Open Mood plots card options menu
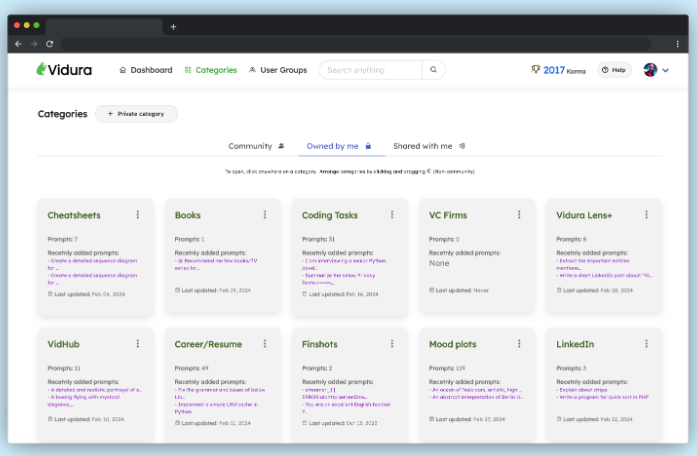The height and width of the screenshot is (456, 697). pyautogui.click(x=519, y=344)
